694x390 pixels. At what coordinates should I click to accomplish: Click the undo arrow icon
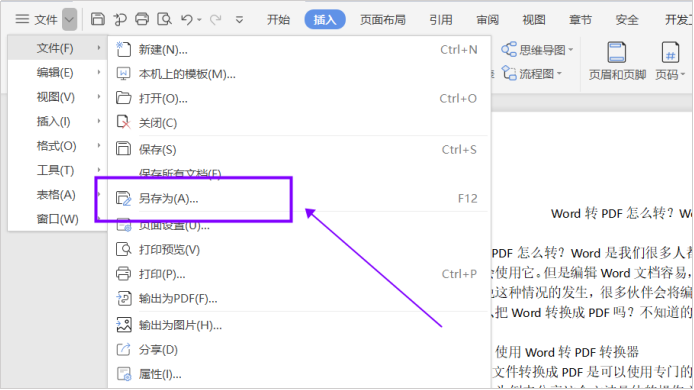pos(187,19)
